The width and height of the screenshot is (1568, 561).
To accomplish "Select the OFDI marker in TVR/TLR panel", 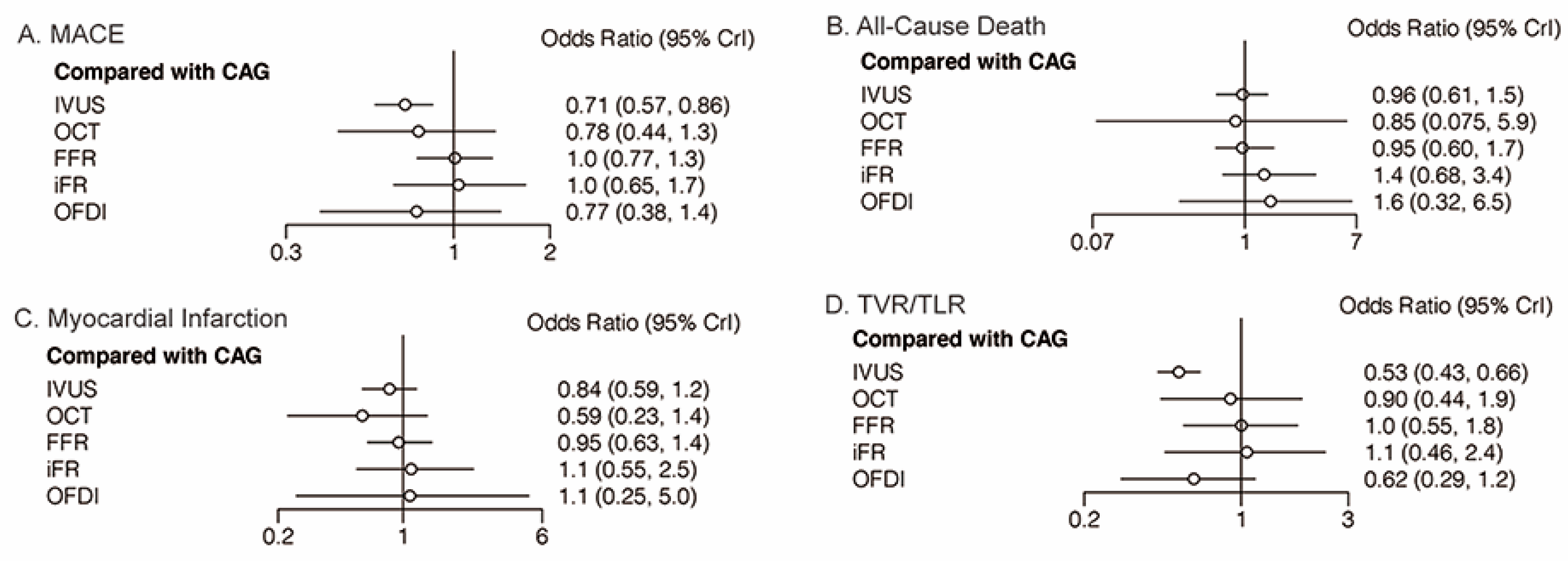I will 1194,479.
